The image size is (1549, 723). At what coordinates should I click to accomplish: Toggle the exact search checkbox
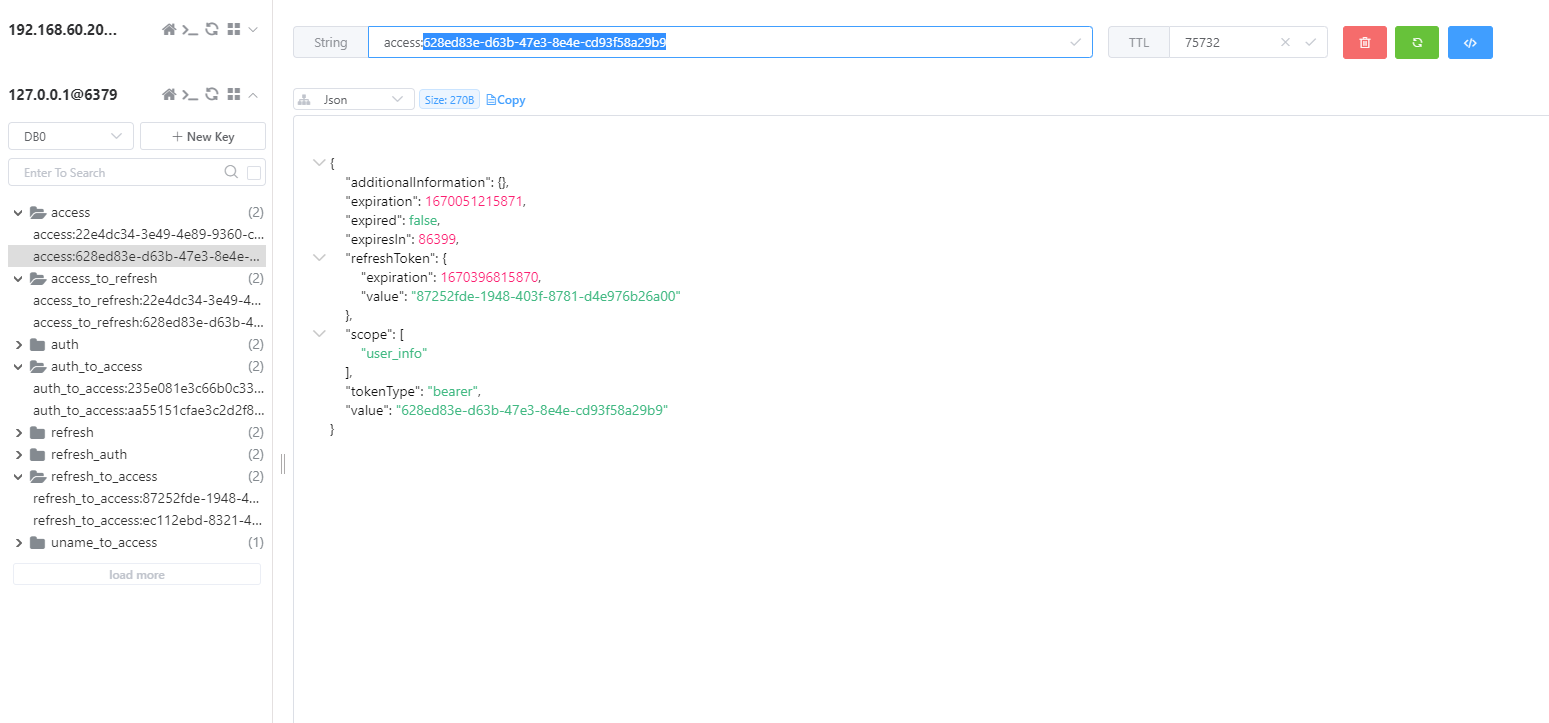[254, 173]
